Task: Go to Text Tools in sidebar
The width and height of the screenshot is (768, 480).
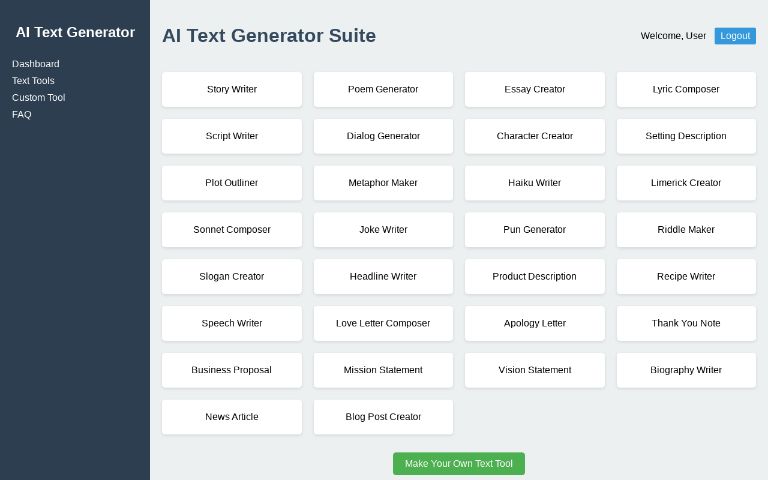Action: tap(33, 81)
